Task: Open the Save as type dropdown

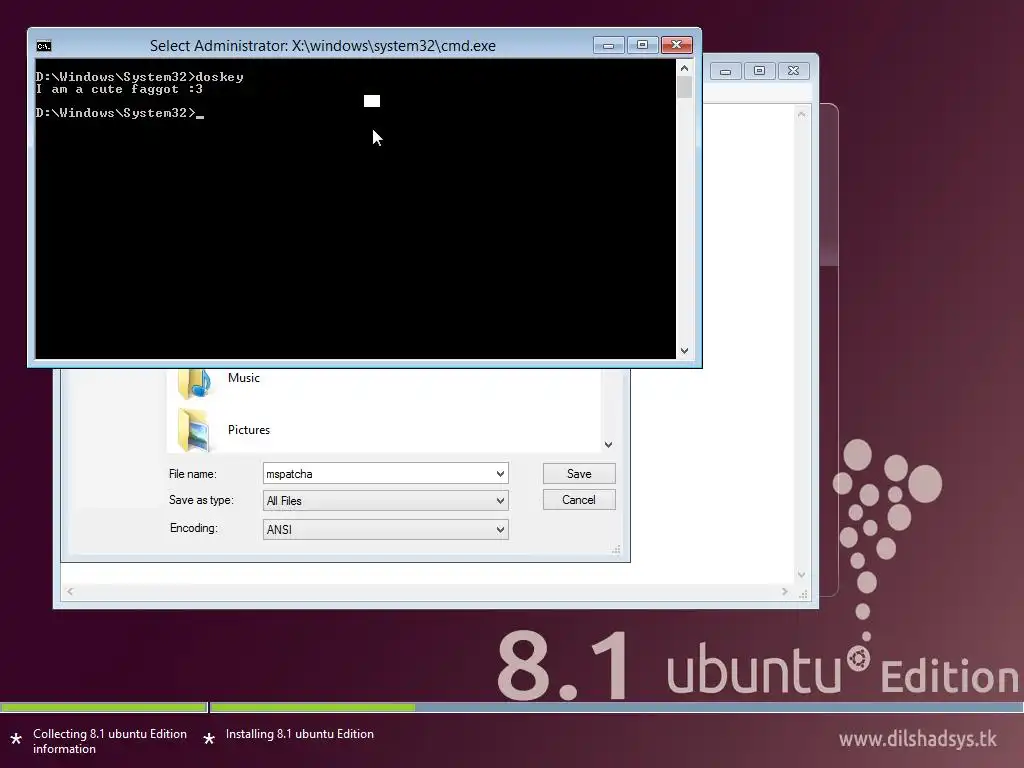Action: click(x=385, y=501)
